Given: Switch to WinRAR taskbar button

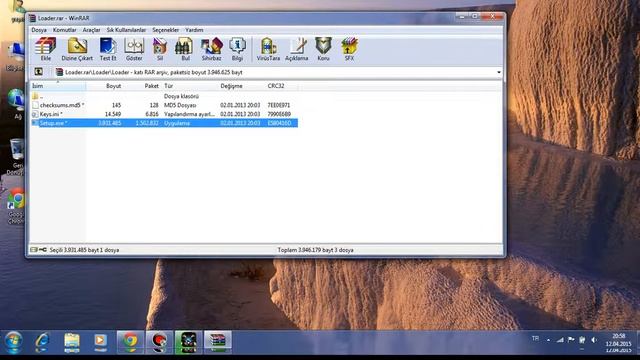Looking at the screenshot, I should 218,342.
